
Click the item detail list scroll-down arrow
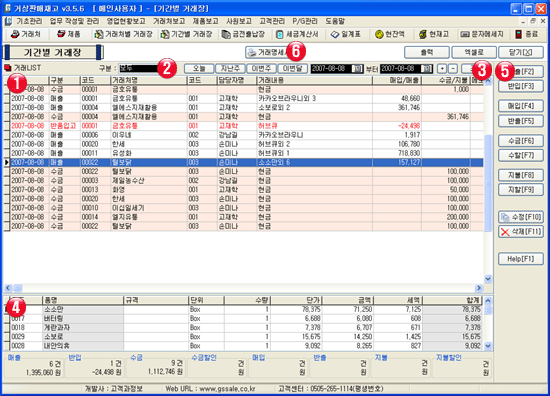pos(488,346)
